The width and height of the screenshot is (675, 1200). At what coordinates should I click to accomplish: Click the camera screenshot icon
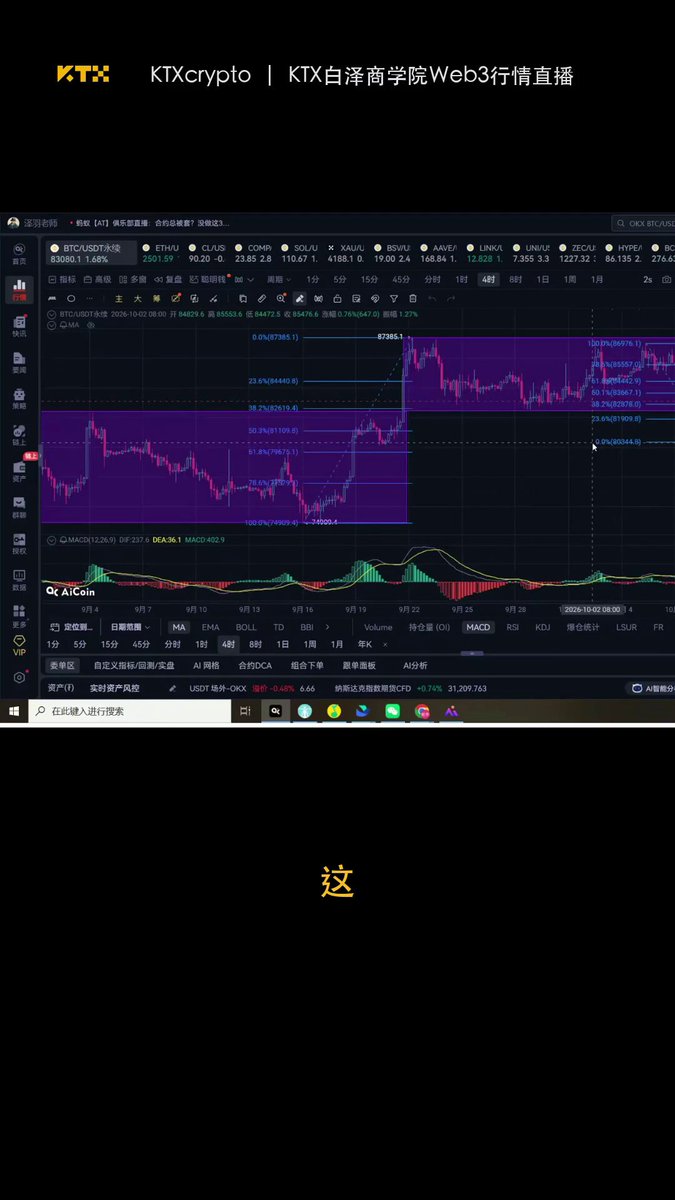click(x=667, y=280)
